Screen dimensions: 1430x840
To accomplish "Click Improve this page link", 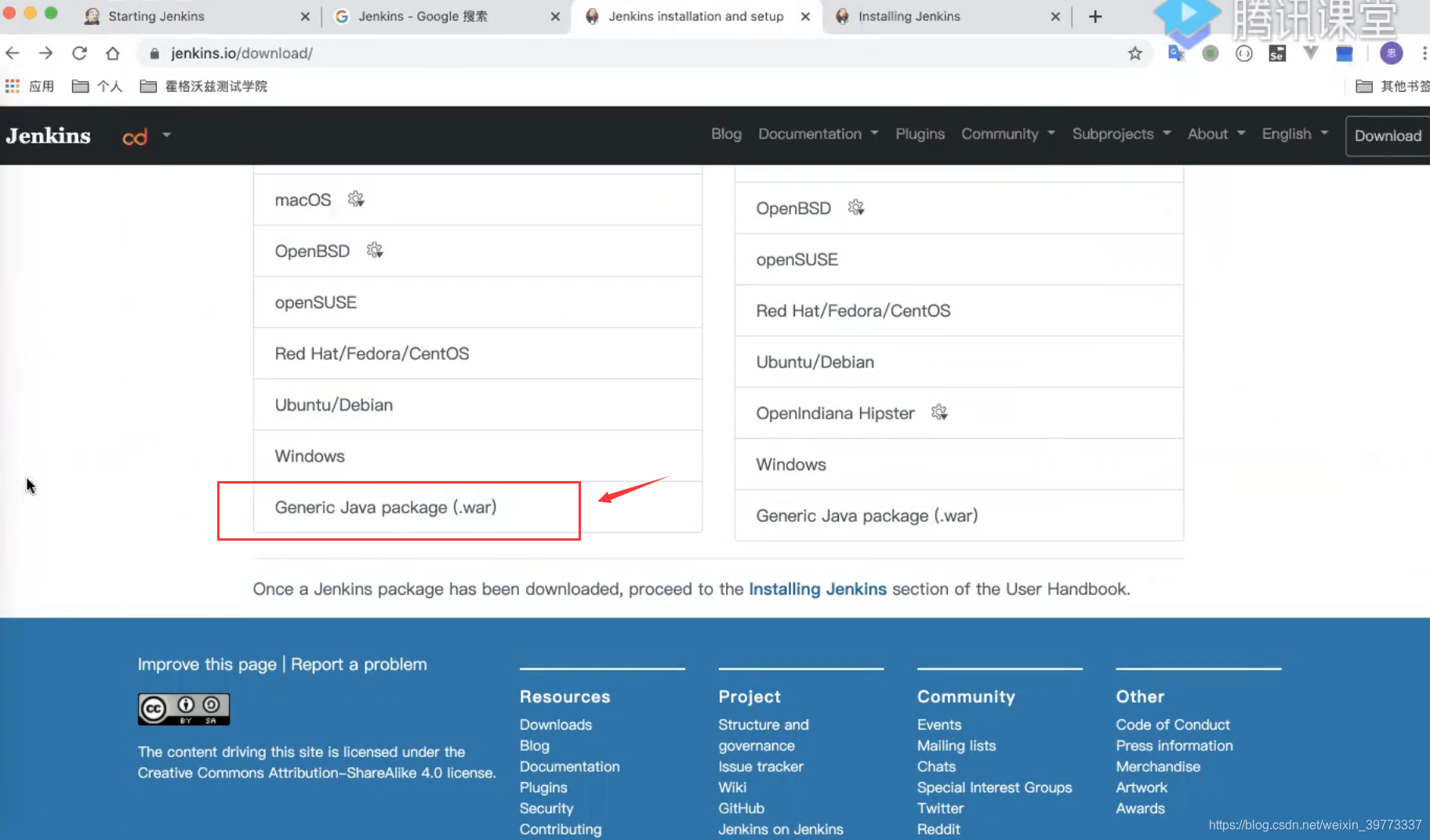I will pyautogui.click(x=207, y=664).
